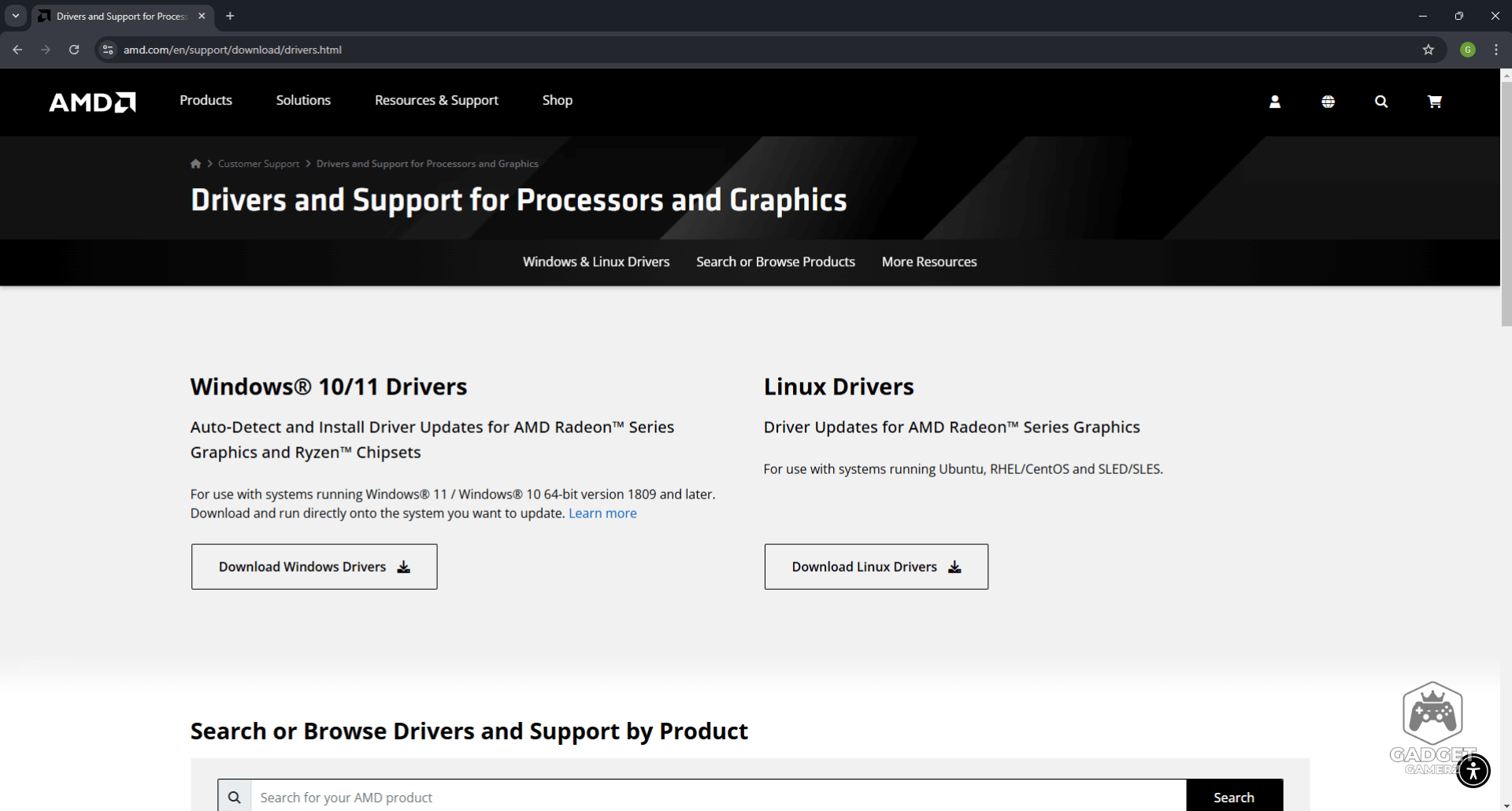Open the Shop menu
1512x811 pixels.
click(x=558, y=100)
